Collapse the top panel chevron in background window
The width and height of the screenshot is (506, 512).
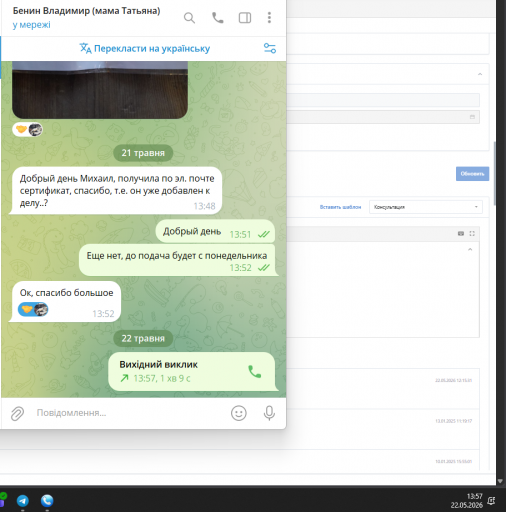coord(480,74)
